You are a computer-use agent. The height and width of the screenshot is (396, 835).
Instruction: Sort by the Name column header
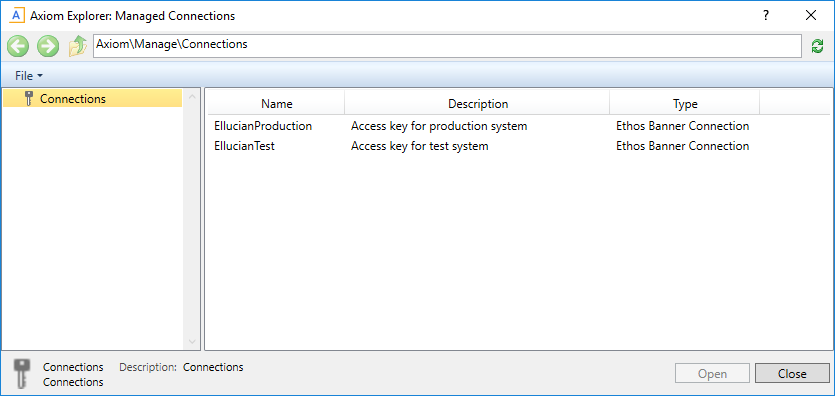276,104
